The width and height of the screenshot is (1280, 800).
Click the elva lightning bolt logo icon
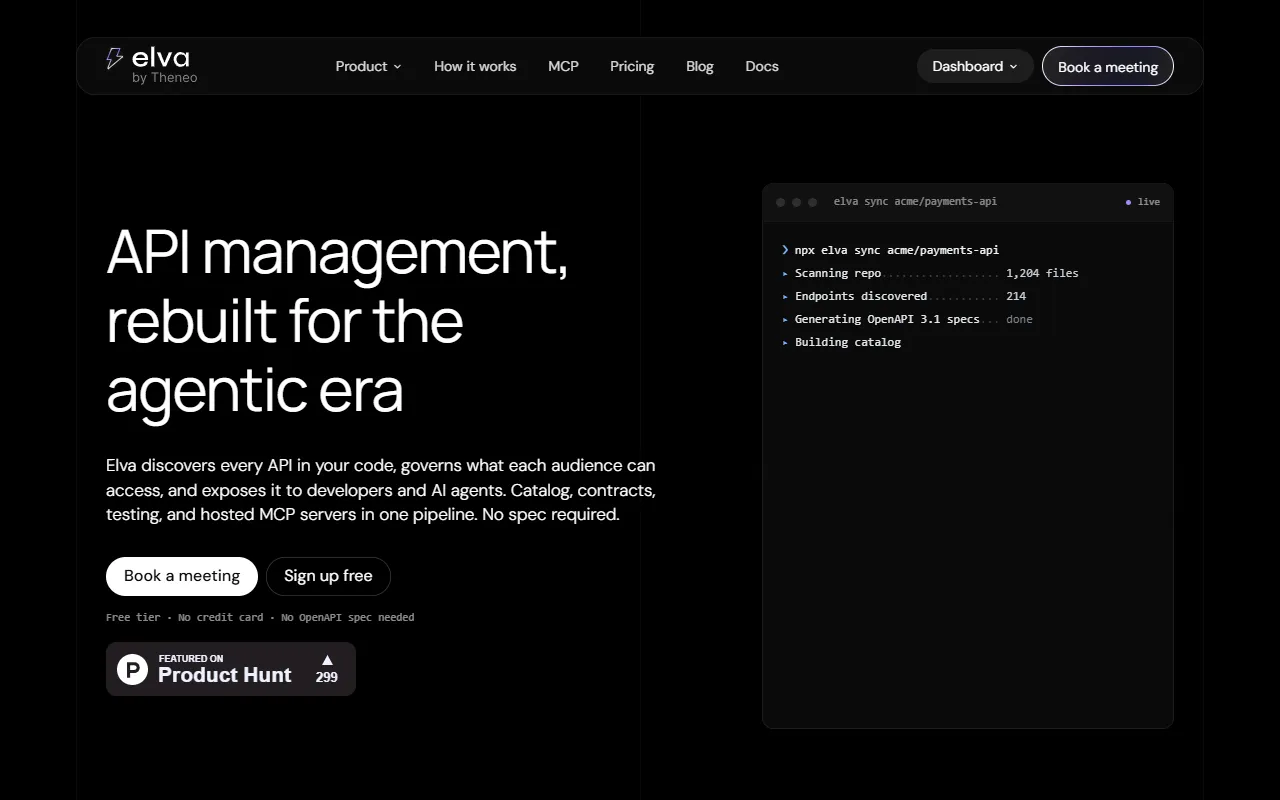click(x=115, y=59)
